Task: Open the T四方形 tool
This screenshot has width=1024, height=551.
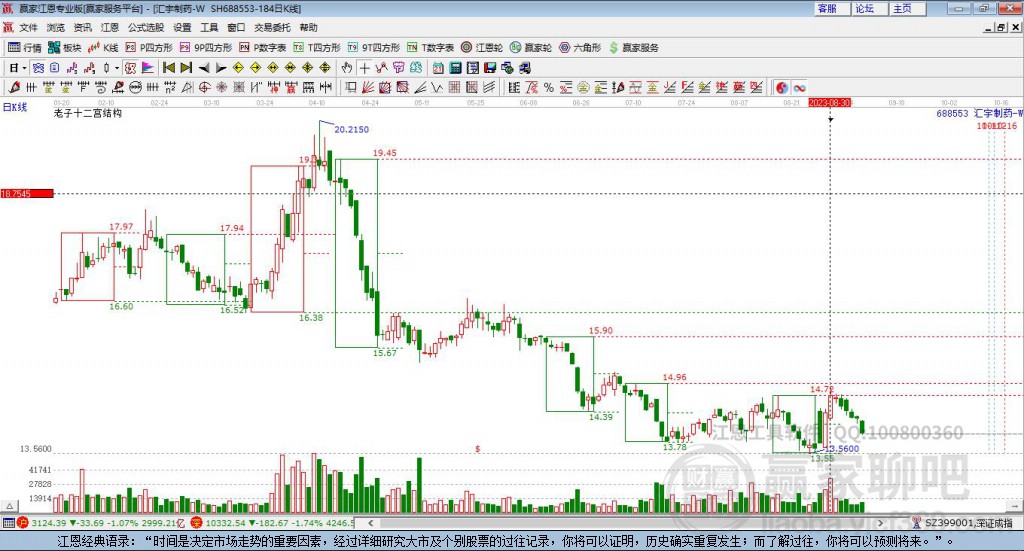Action: point(317,48)
